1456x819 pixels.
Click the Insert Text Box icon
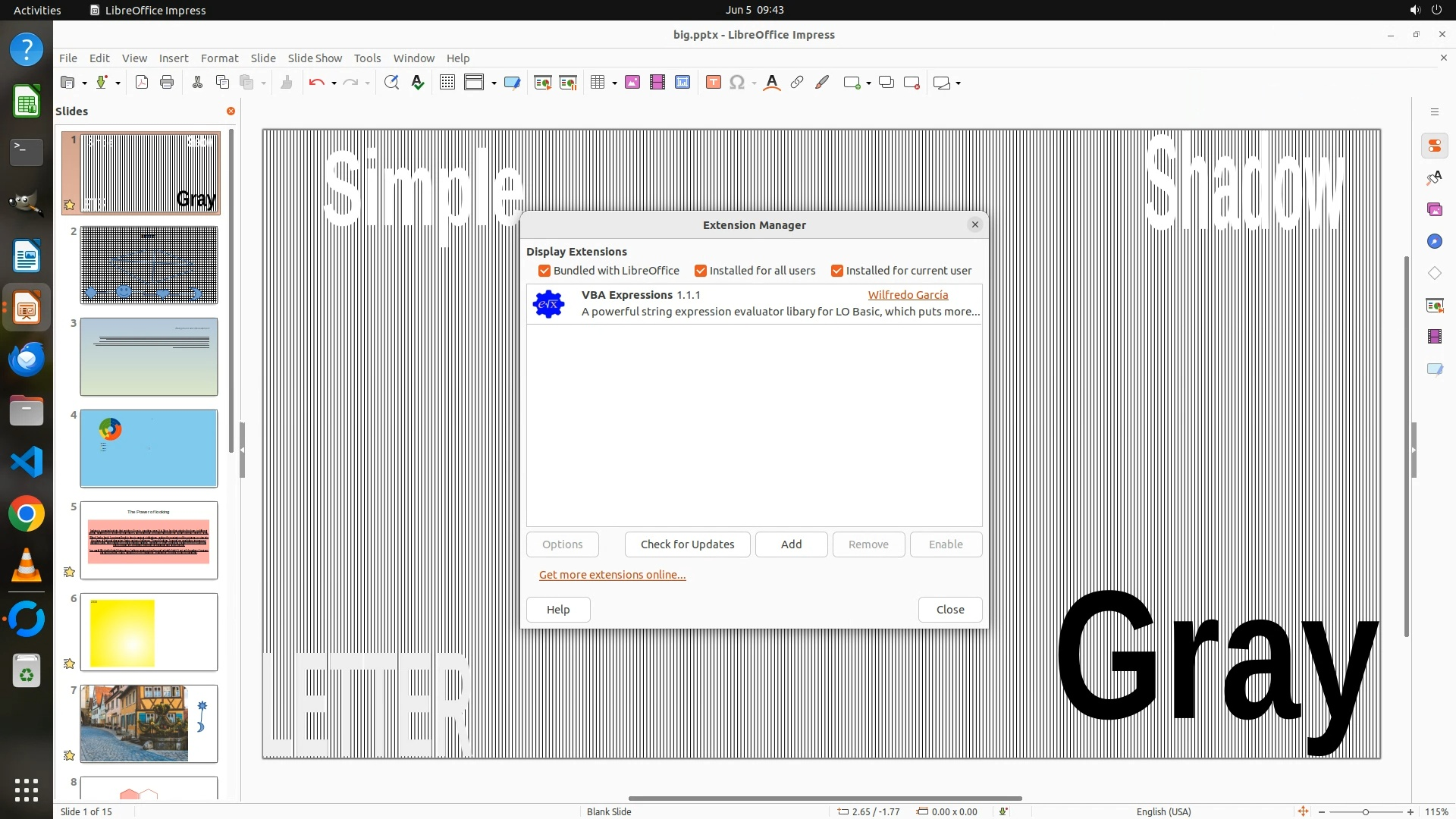(x=713, y=83)
